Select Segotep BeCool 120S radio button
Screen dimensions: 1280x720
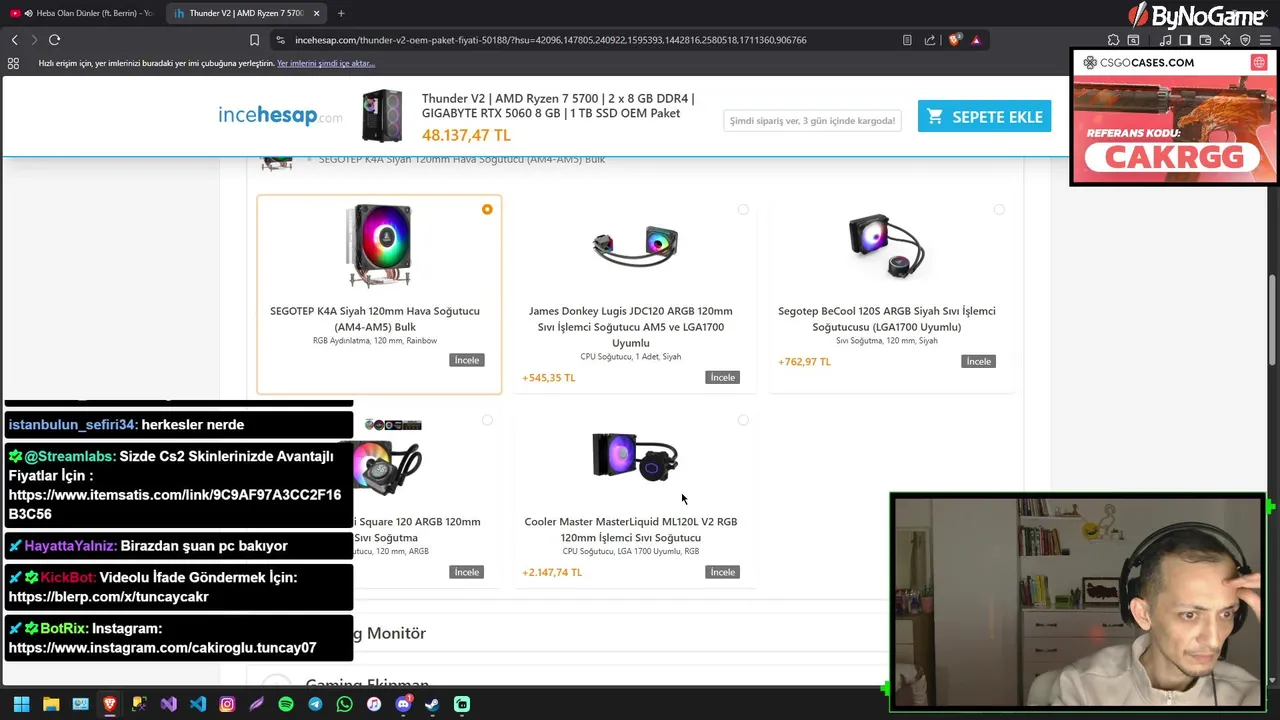point(999,209)
